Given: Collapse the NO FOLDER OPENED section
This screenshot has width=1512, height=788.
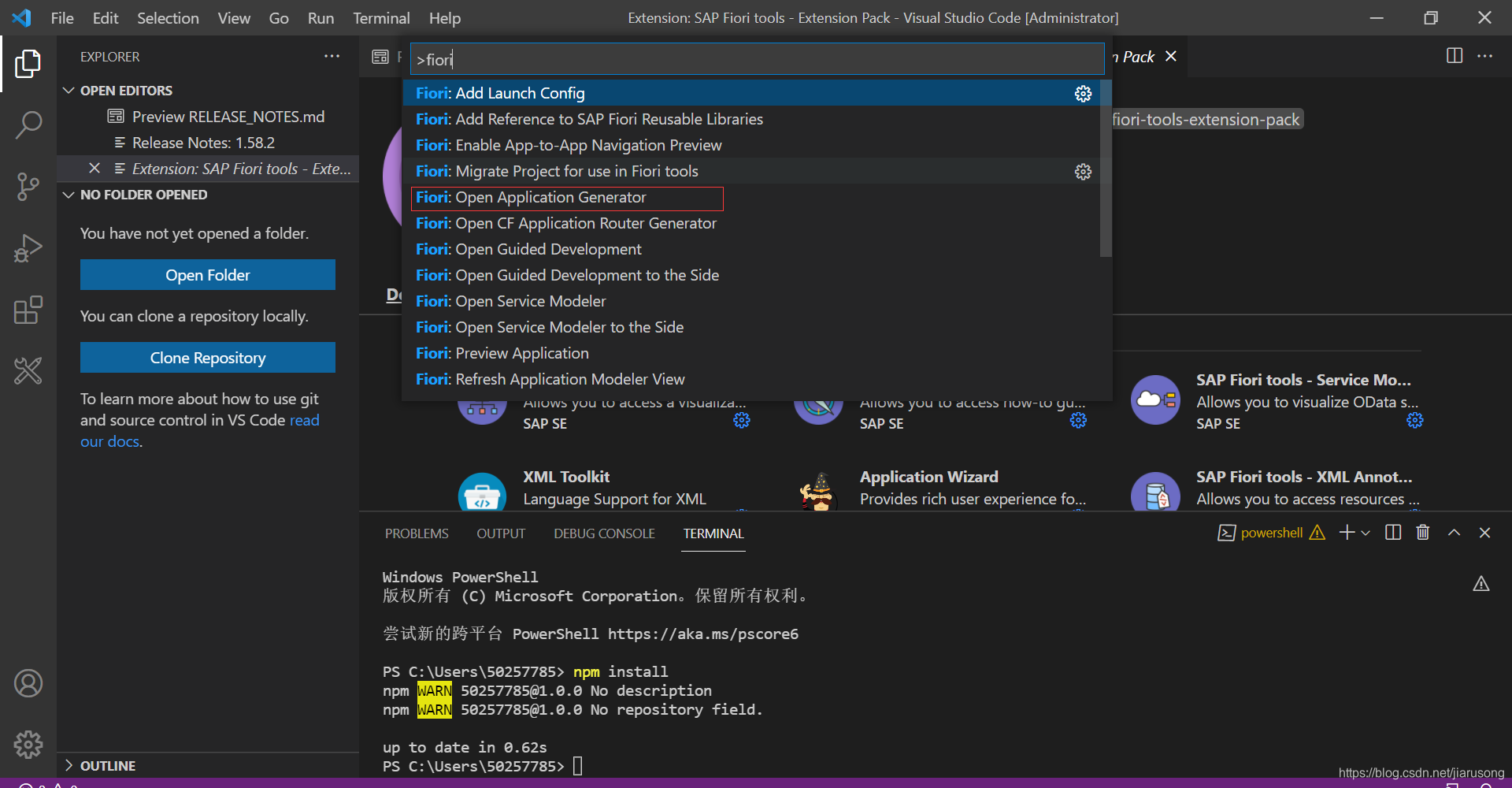Looking at the screenshot, I should (69, 195).
